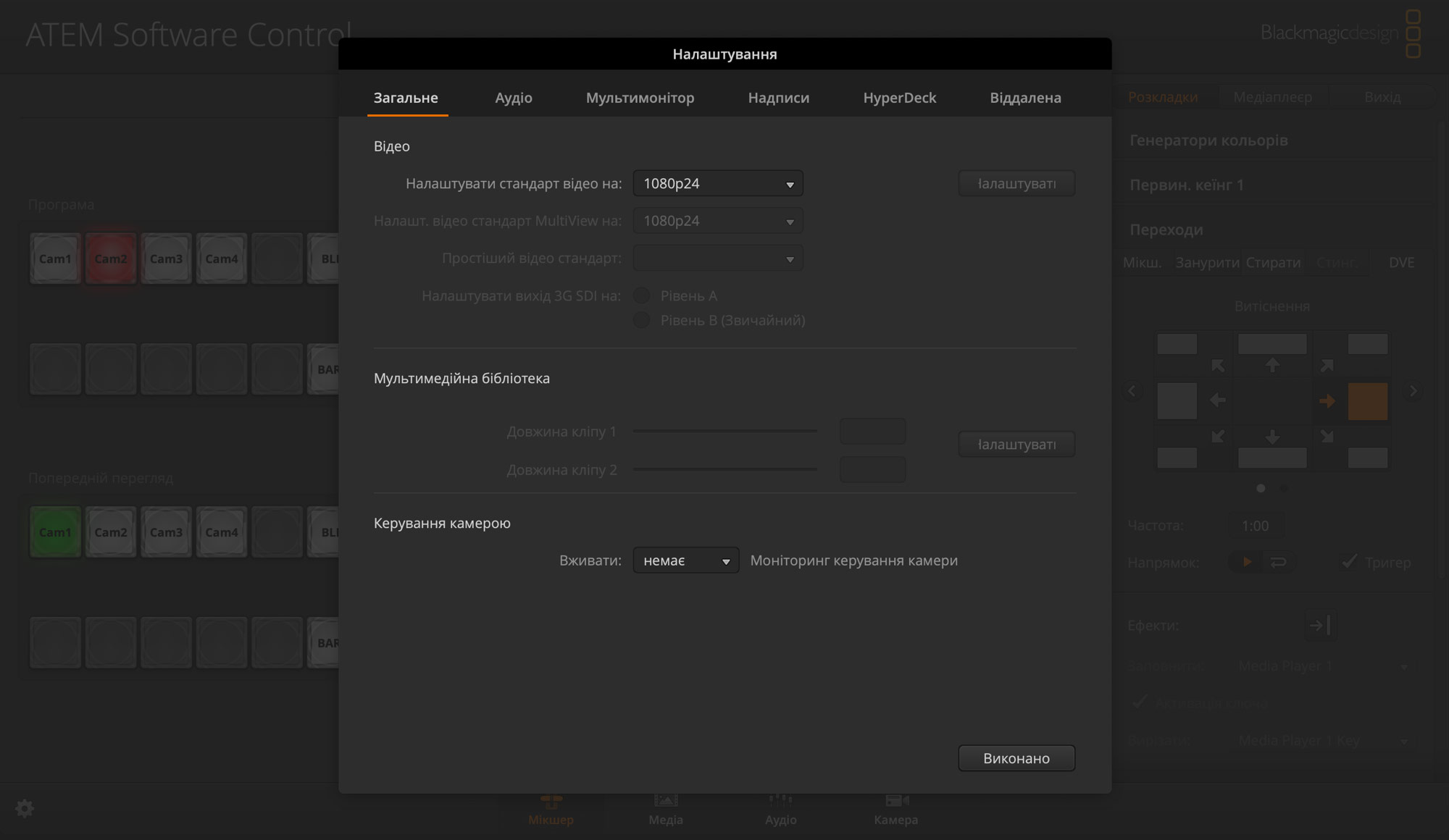Open the video standard 1080p24 dropdown
Viewport: 1449px width, 840px height.
[x=718, y=183]
